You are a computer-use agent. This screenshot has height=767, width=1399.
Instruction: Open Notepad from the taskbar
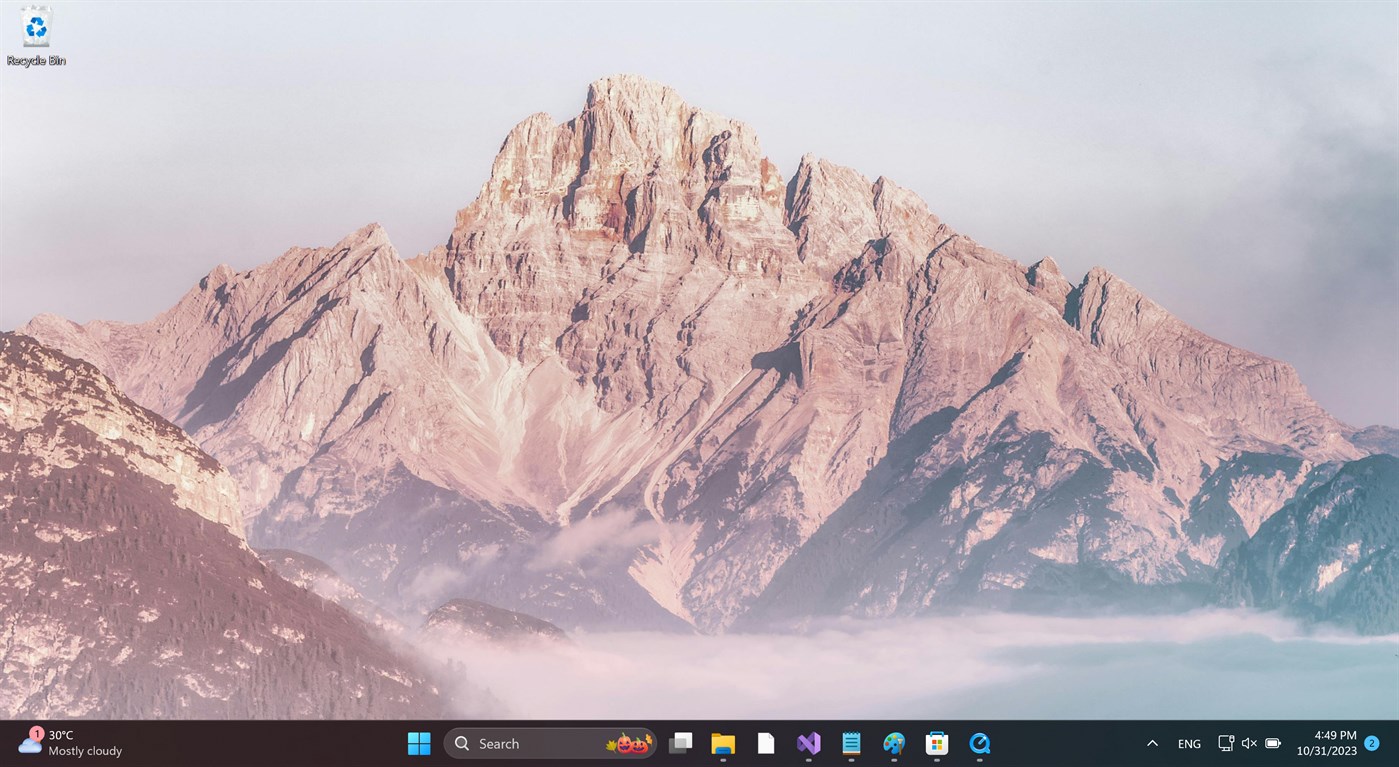(x=850, y=743)
